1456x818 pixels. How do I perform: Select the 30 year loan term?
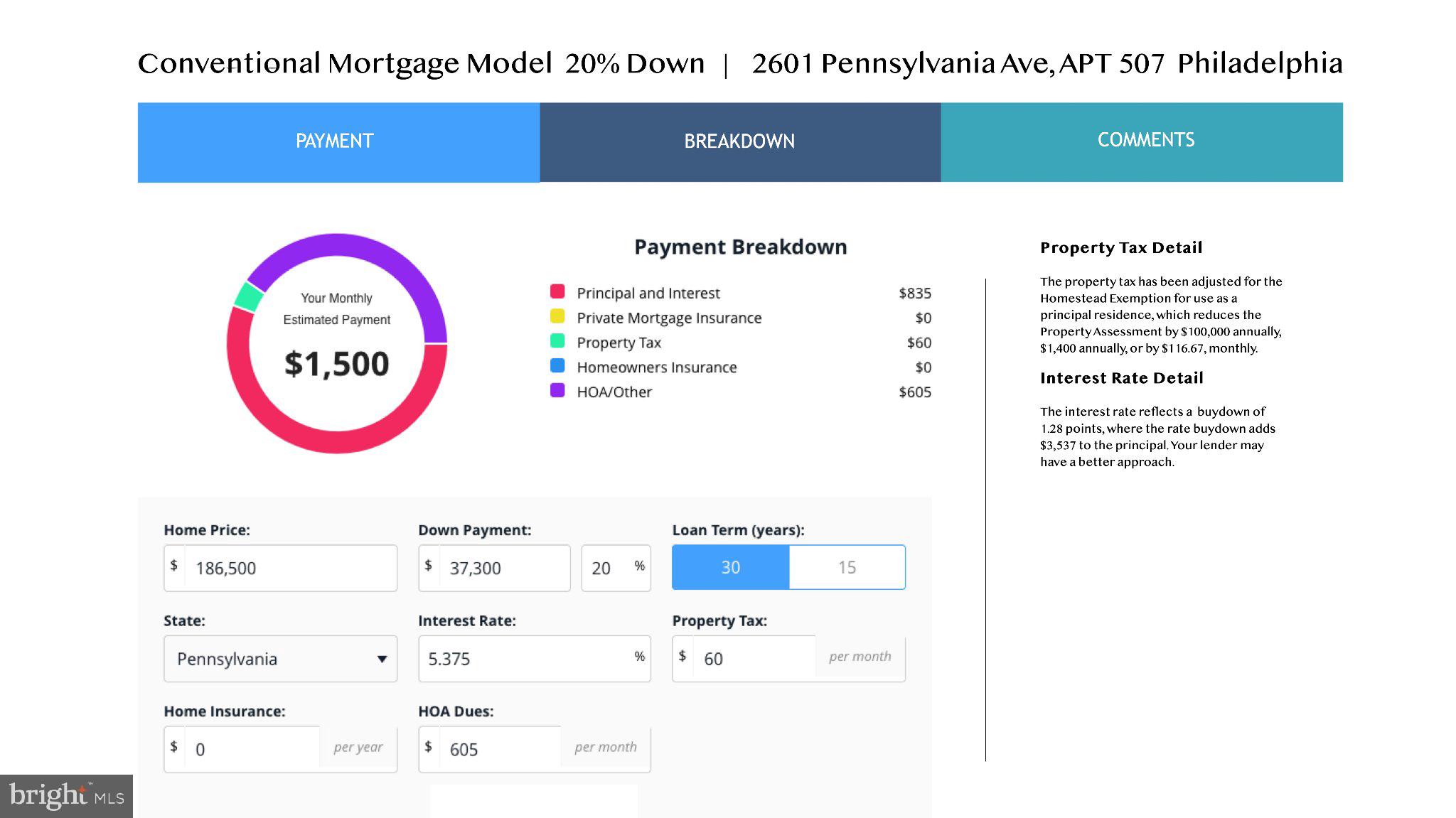[731, 567]
